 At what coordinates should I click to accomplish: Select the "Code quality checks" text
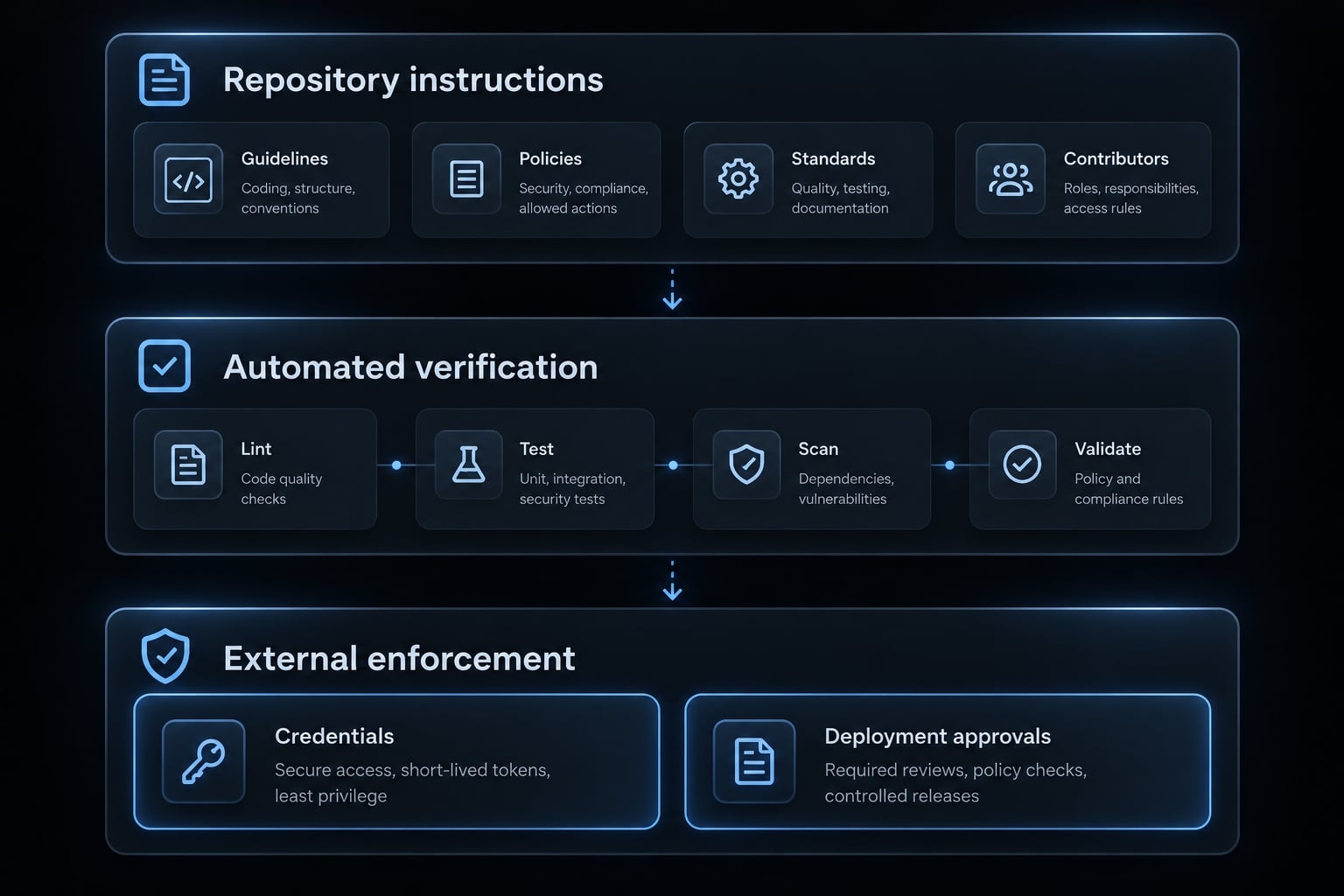pos(282,489)
